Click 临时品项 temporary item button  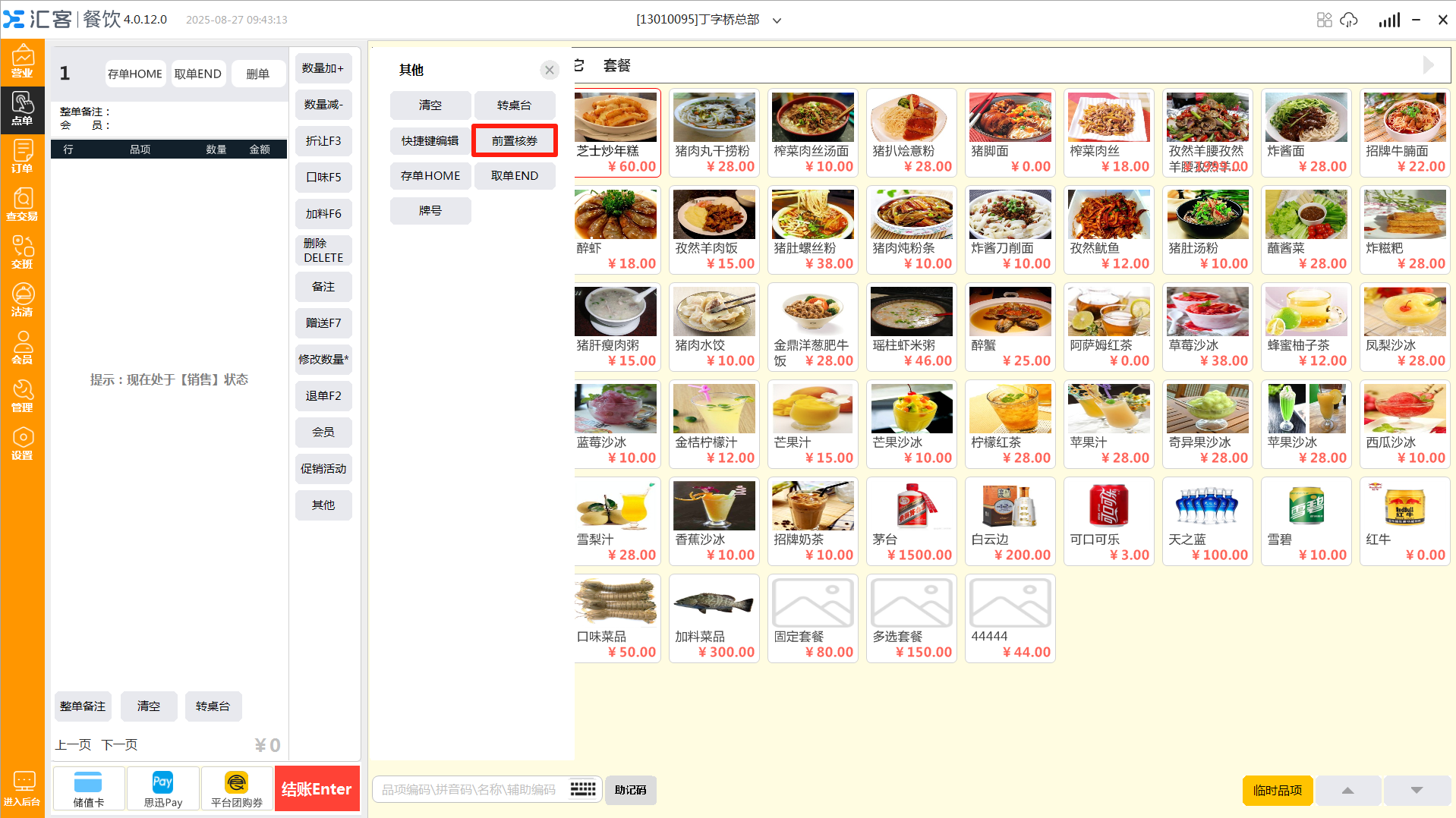tap(1278, 791)
